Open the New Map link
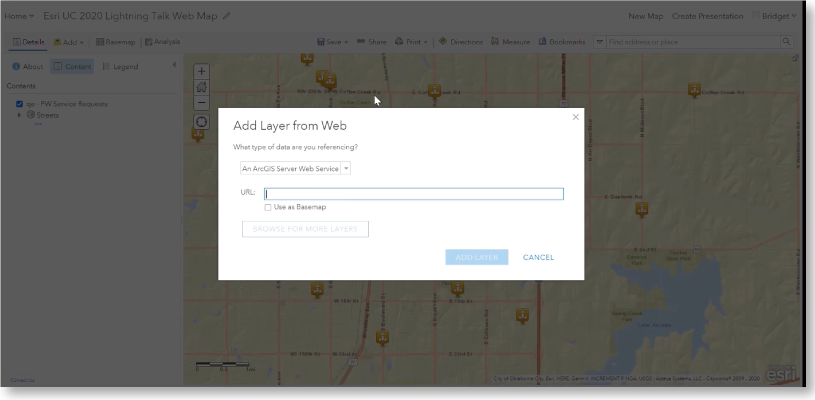Screen dimensions: 815x400 click(x=646, y=16)
